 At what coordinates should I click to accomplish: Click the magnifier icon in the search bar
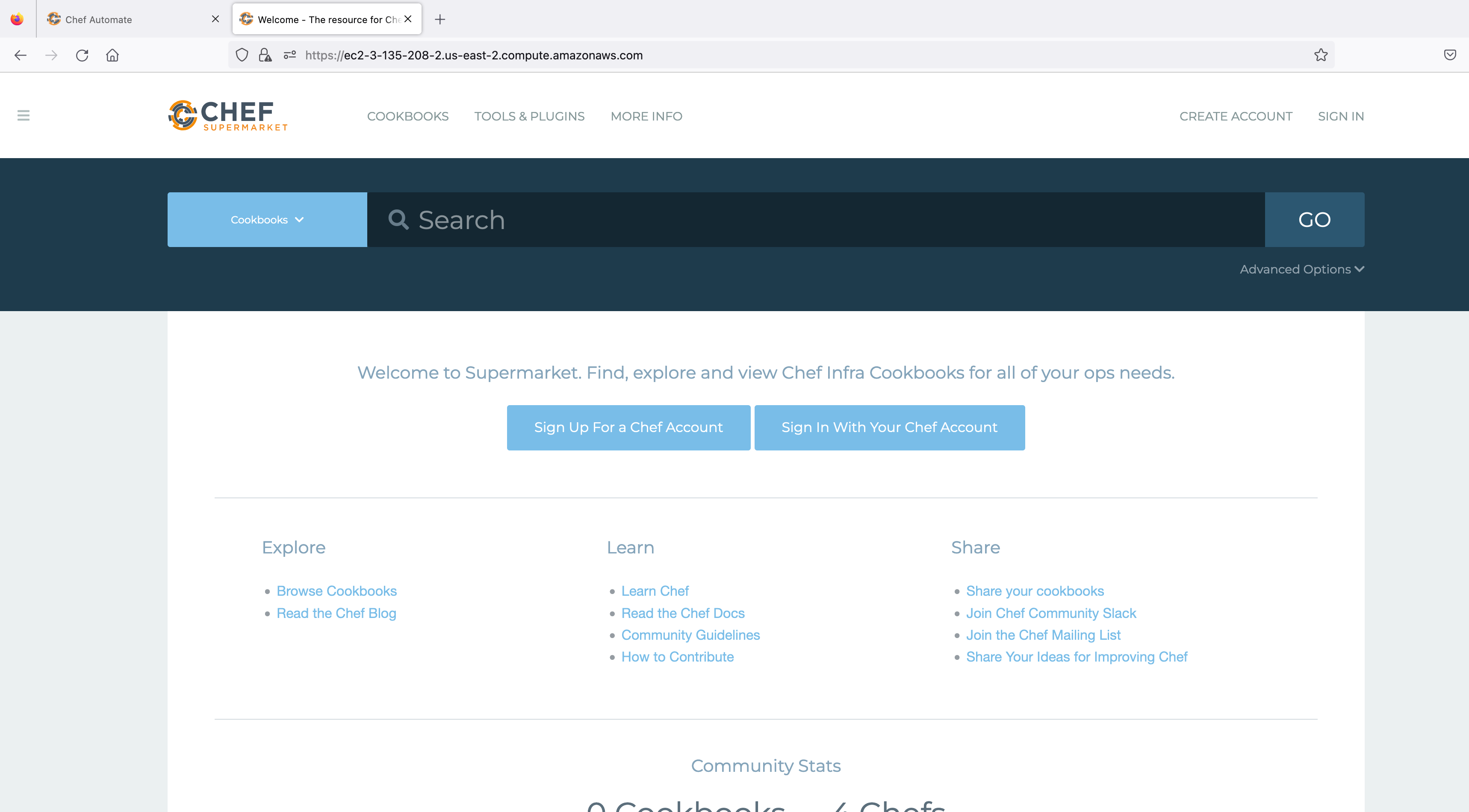(x=399, y=220)
